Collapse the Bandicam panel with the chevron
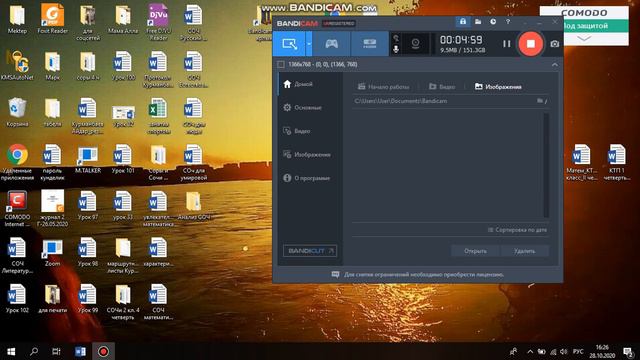The height and width of the screenshot is (360, 640). pos(554,64)
